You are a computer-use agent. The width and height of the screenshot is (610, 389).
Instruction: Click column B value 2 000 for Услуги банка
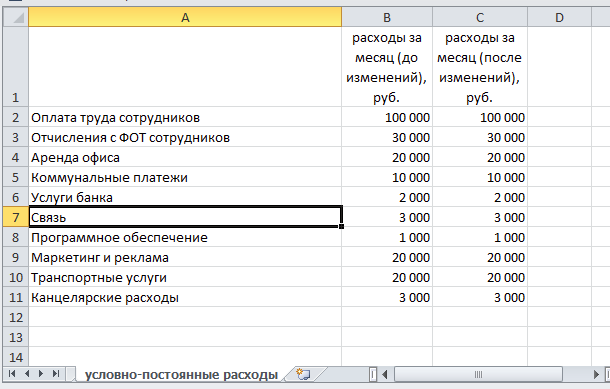tap(387, 197)
